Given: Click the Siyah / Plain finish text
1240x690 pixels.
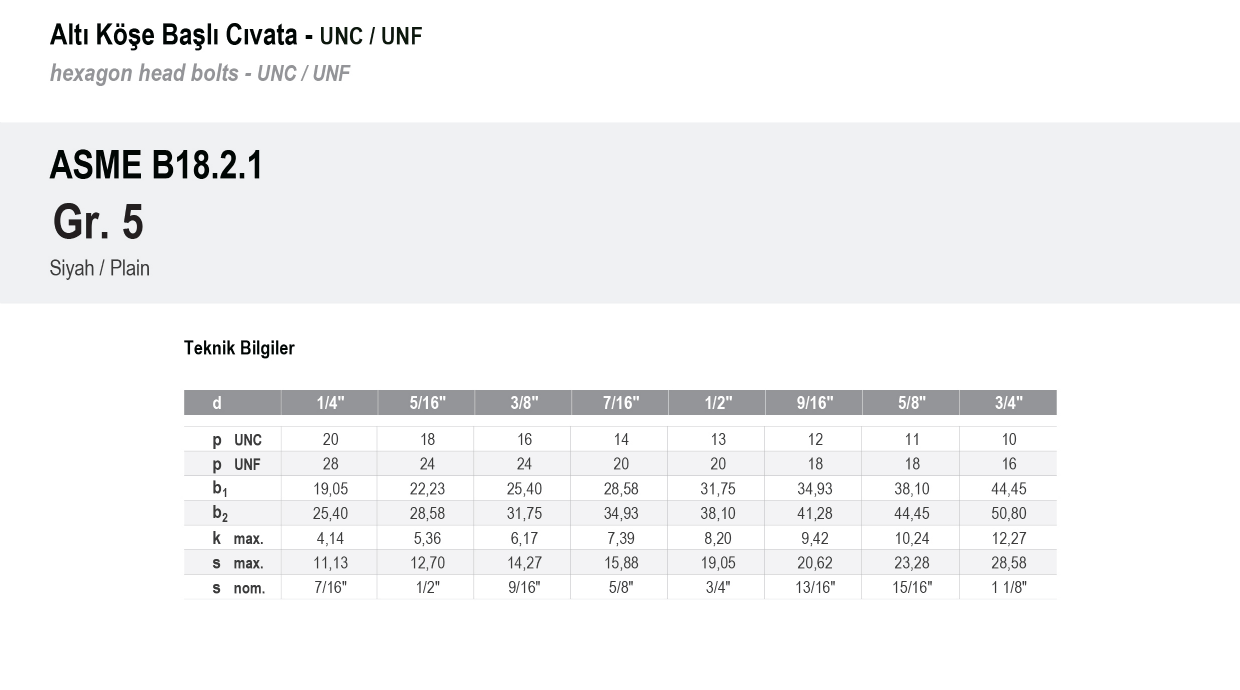Looking at the screenshot, I should tap(100, 268).
